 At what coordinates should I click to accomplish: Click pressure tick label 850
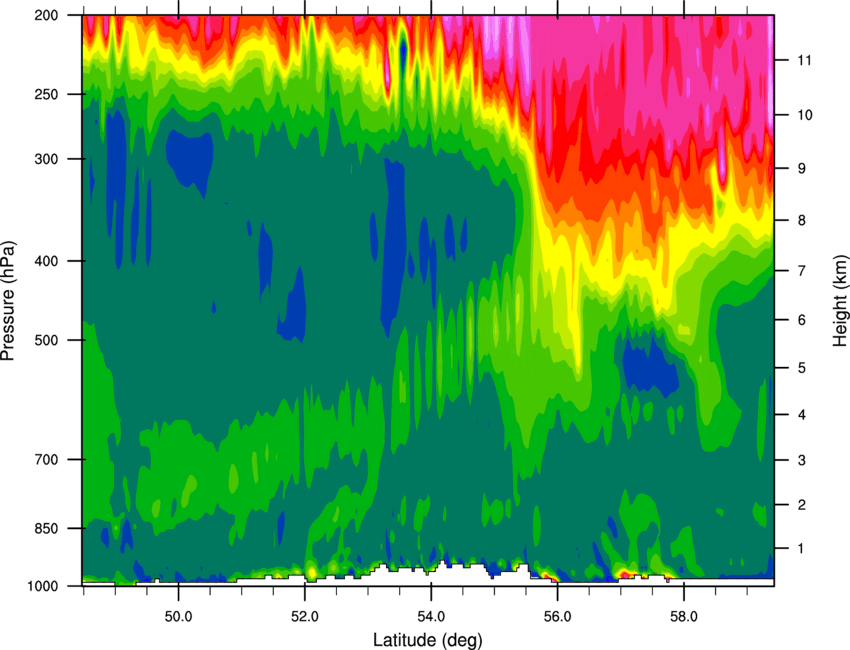click(x=47, y=528)
